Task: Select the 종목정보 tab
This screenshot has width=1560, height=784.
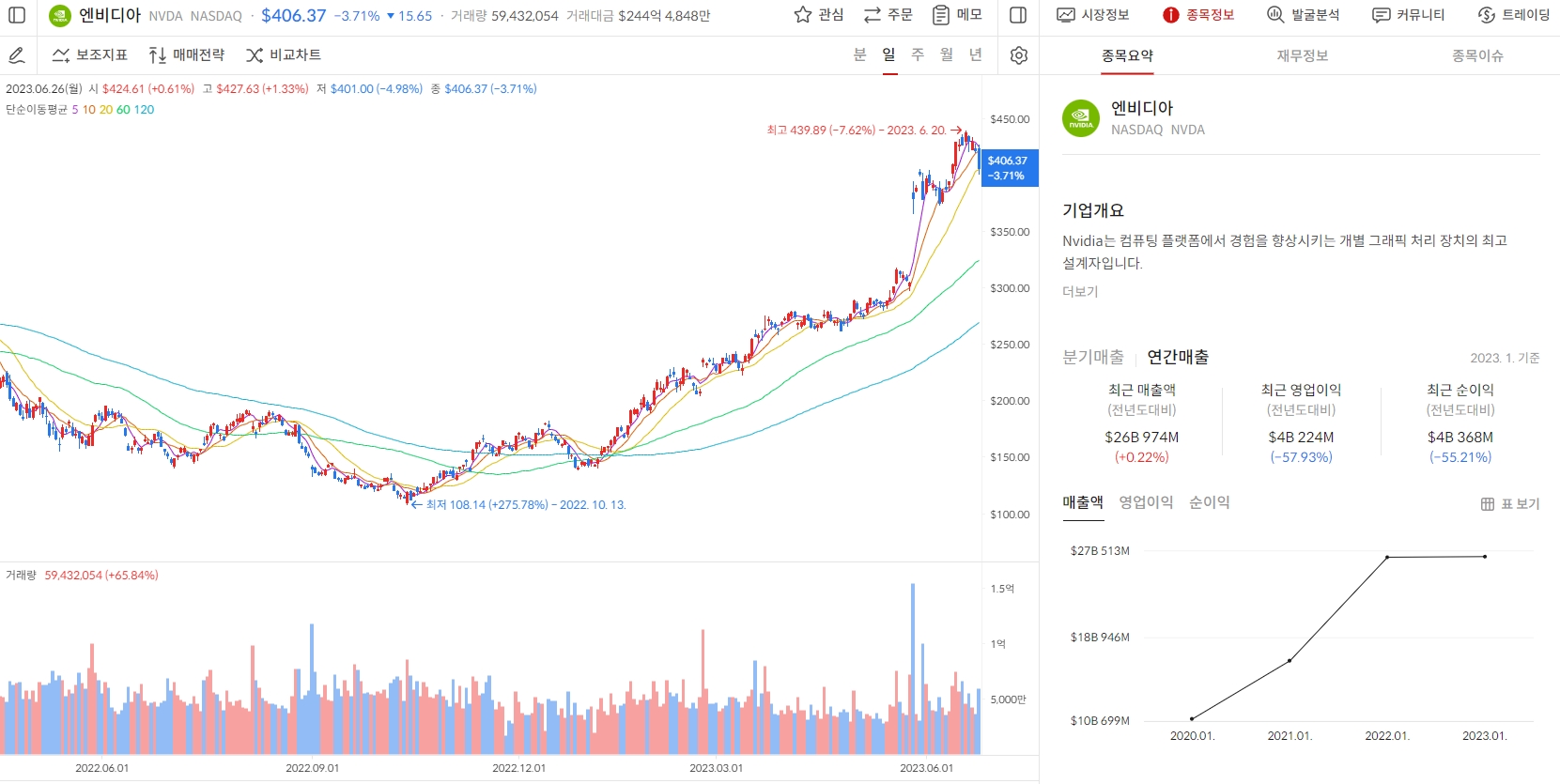Action: coord(1198,15)
